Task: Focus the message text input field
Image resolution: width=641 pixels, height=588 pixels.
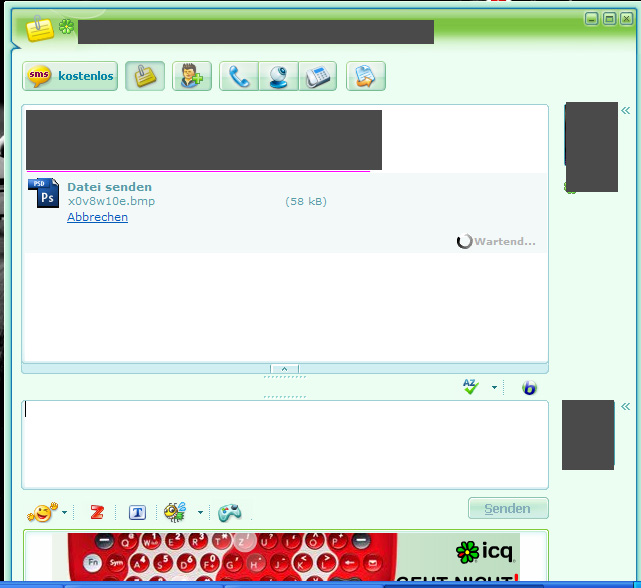Action: pos(285,445)
